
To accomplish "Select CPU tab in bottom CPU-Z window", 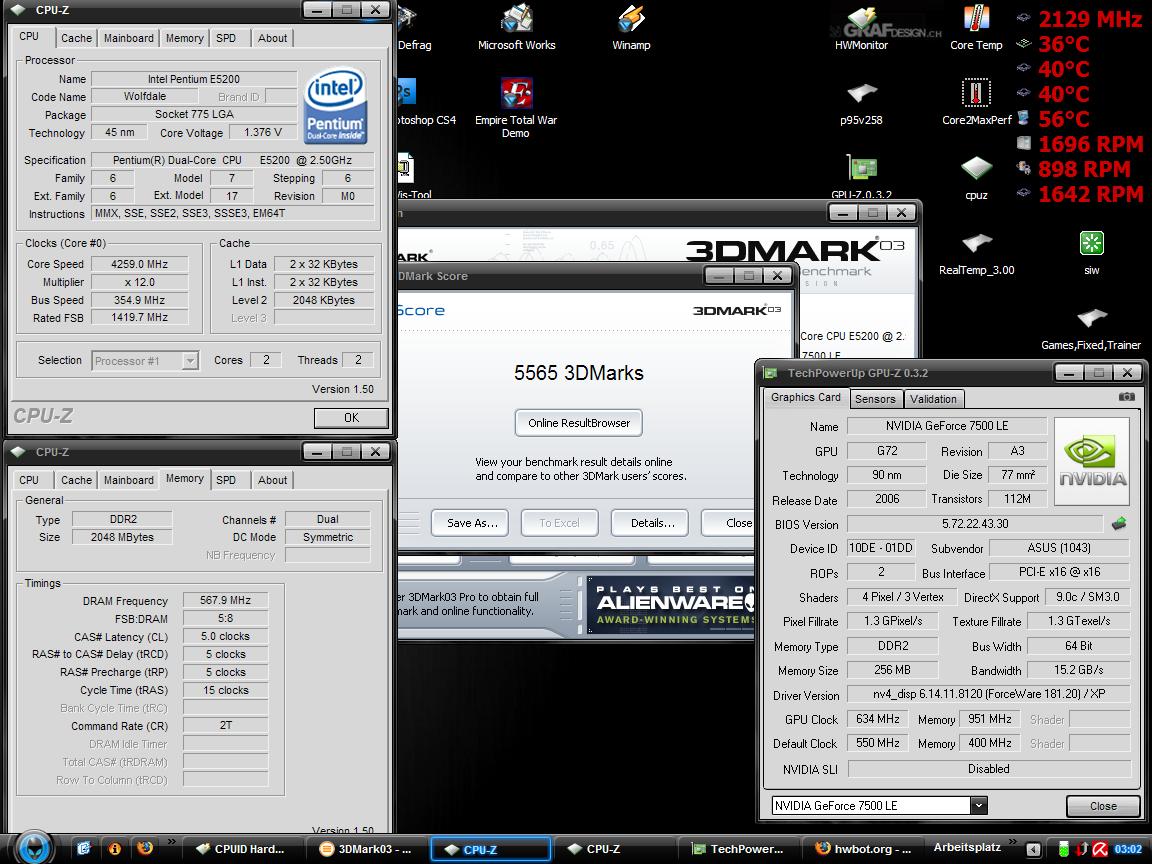I will 29,480.
